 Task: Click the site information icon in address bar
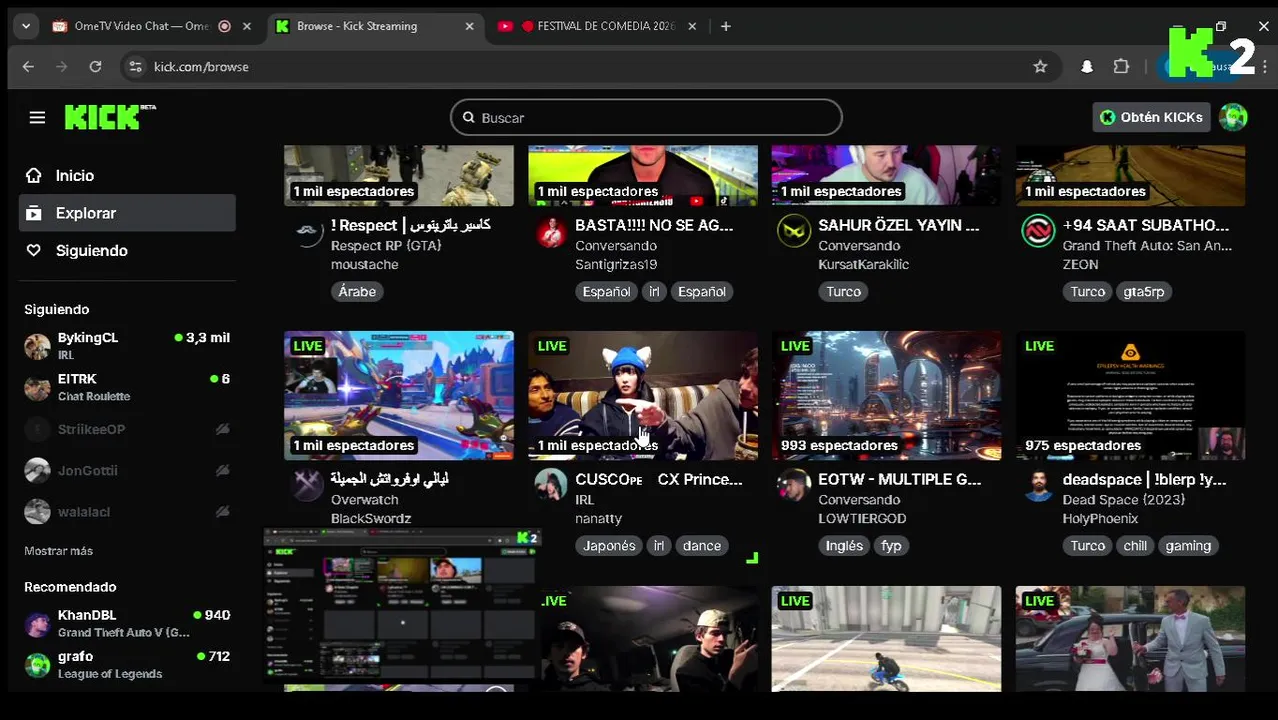coord(135,66)
